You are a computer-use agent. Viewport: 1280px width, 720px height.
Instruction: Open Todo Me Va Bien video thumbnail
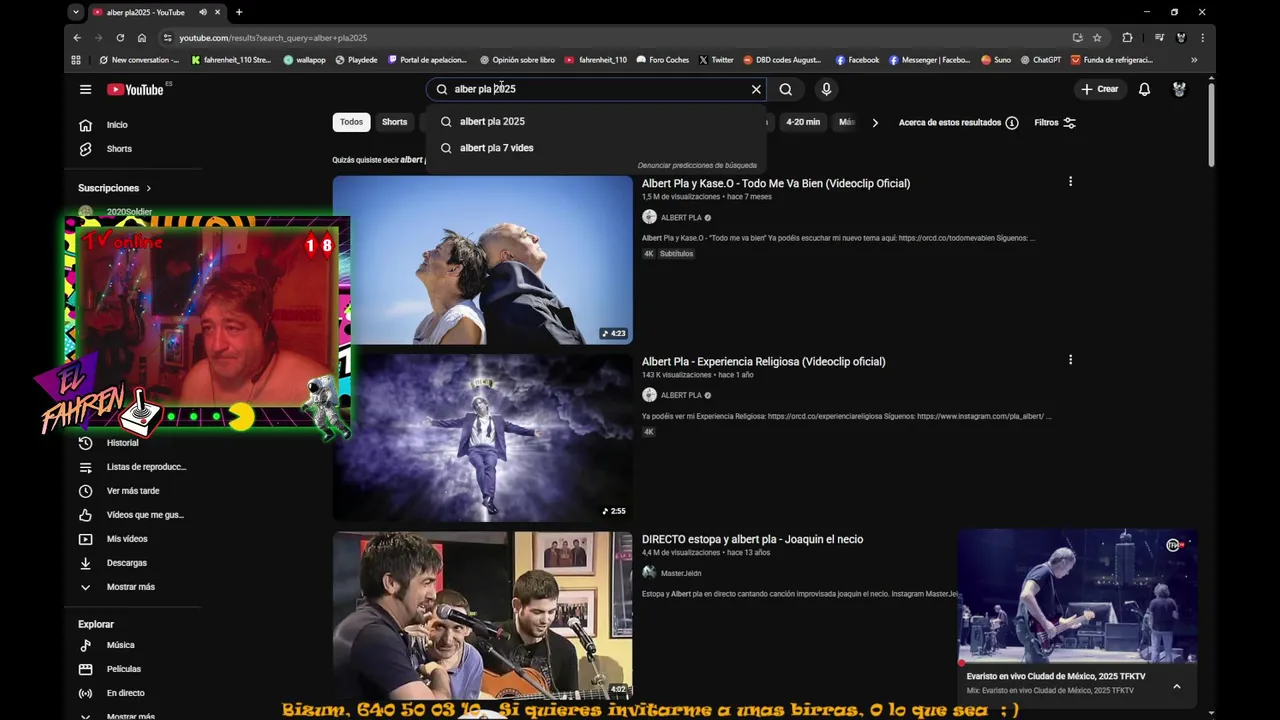(x=483, y=260)
